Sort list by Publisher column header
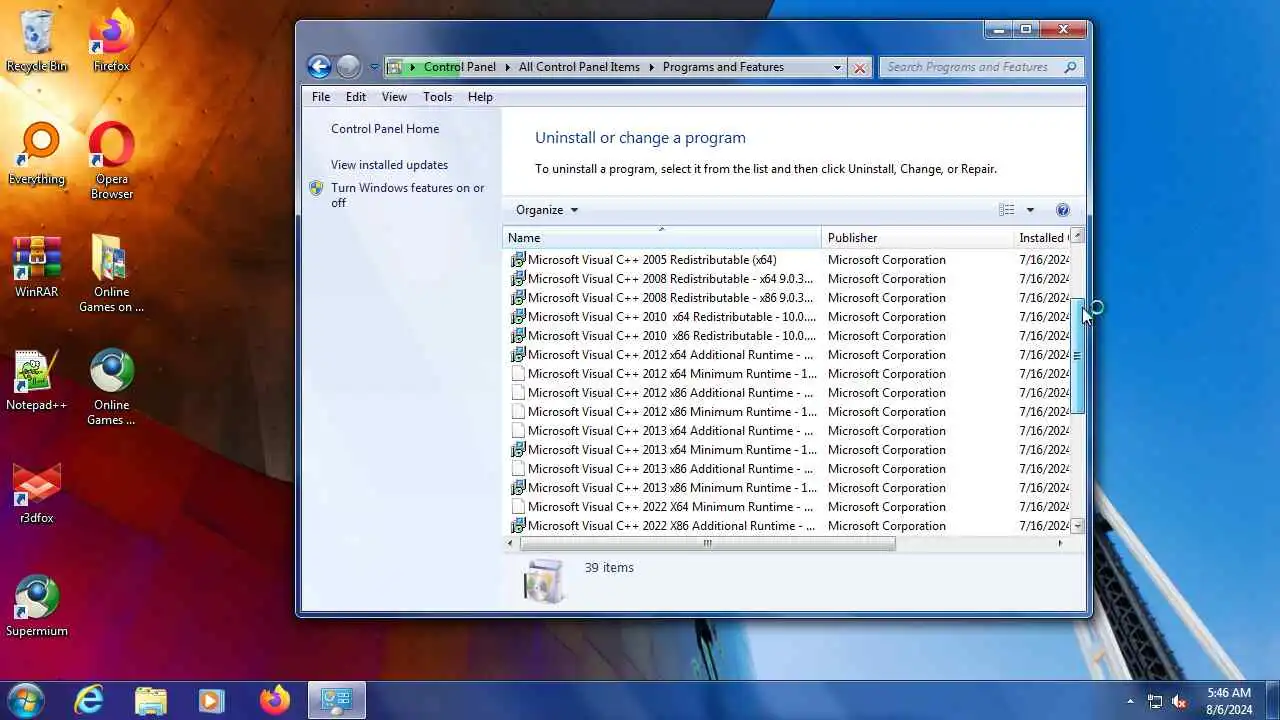 (917, 238)
